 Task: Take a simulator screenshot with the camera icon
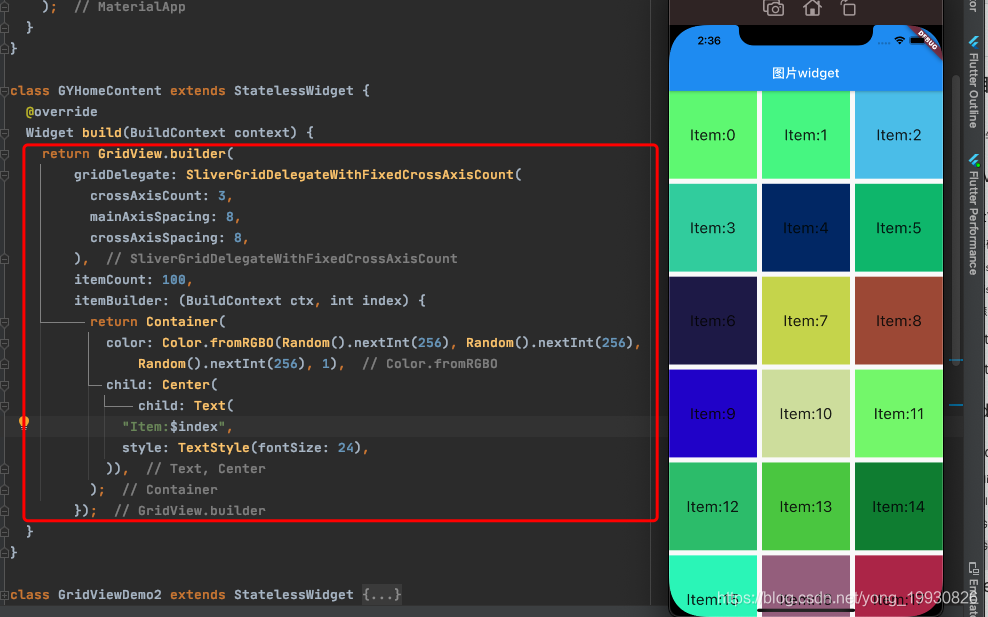[x=773, y=8]
